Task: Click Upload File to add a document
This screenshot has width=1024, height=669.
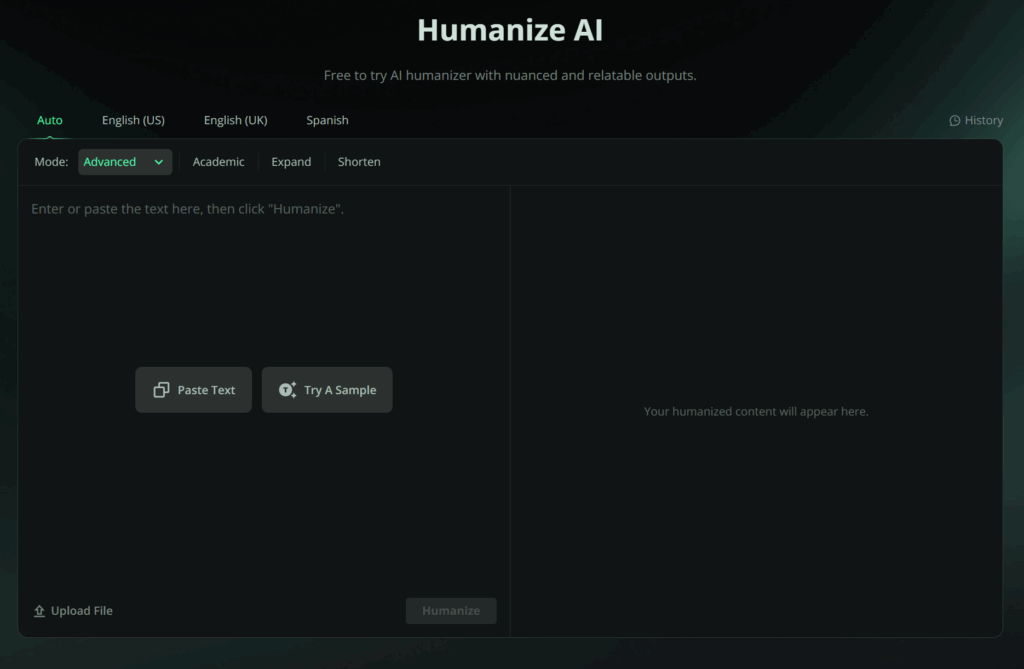Action: (73, 610)
